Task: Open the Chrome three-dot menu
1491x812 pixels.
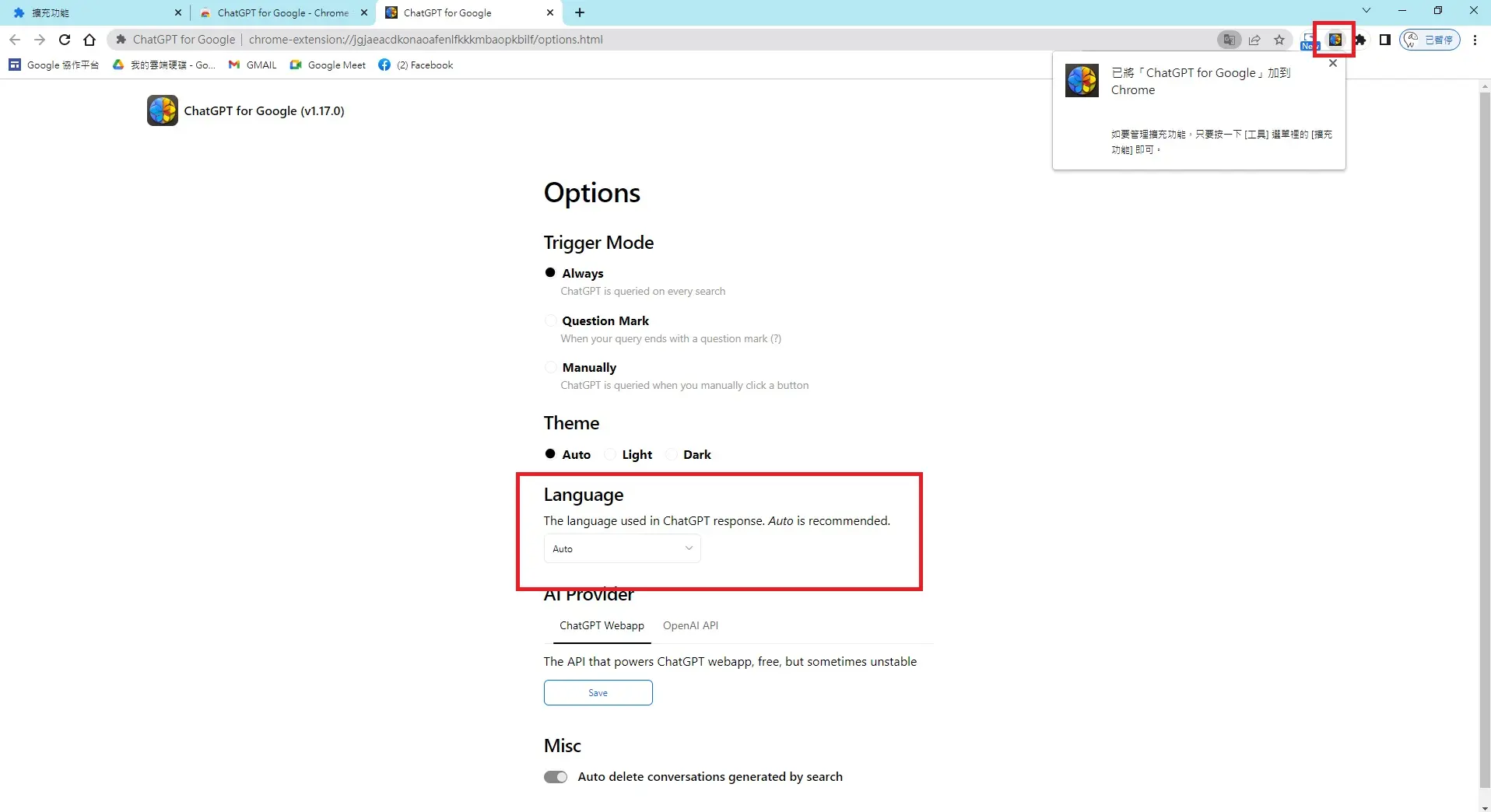Action: 1475,40
